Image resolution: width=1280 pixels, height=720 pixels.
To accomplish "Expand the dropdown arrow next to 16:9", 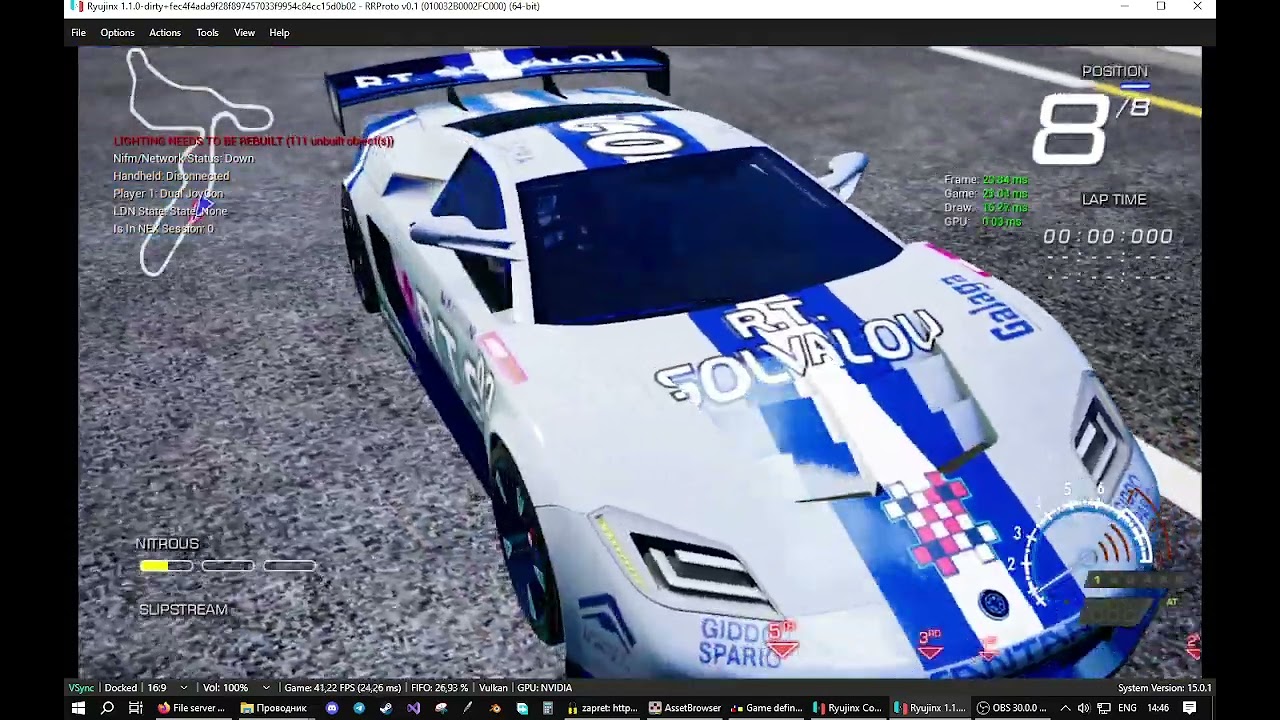I will tap(183, 688).
